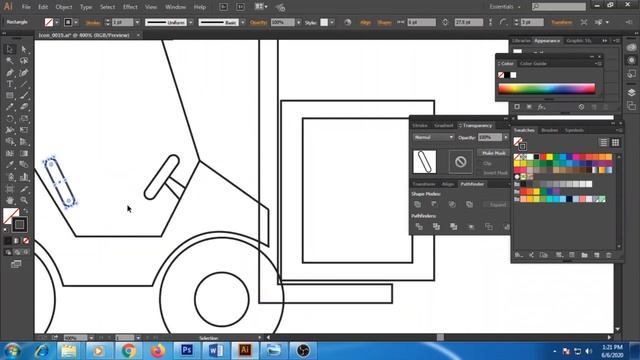Open the Layers panel icon in dock
The height and width of the screenshot is (360, 640).
(631, 93)
